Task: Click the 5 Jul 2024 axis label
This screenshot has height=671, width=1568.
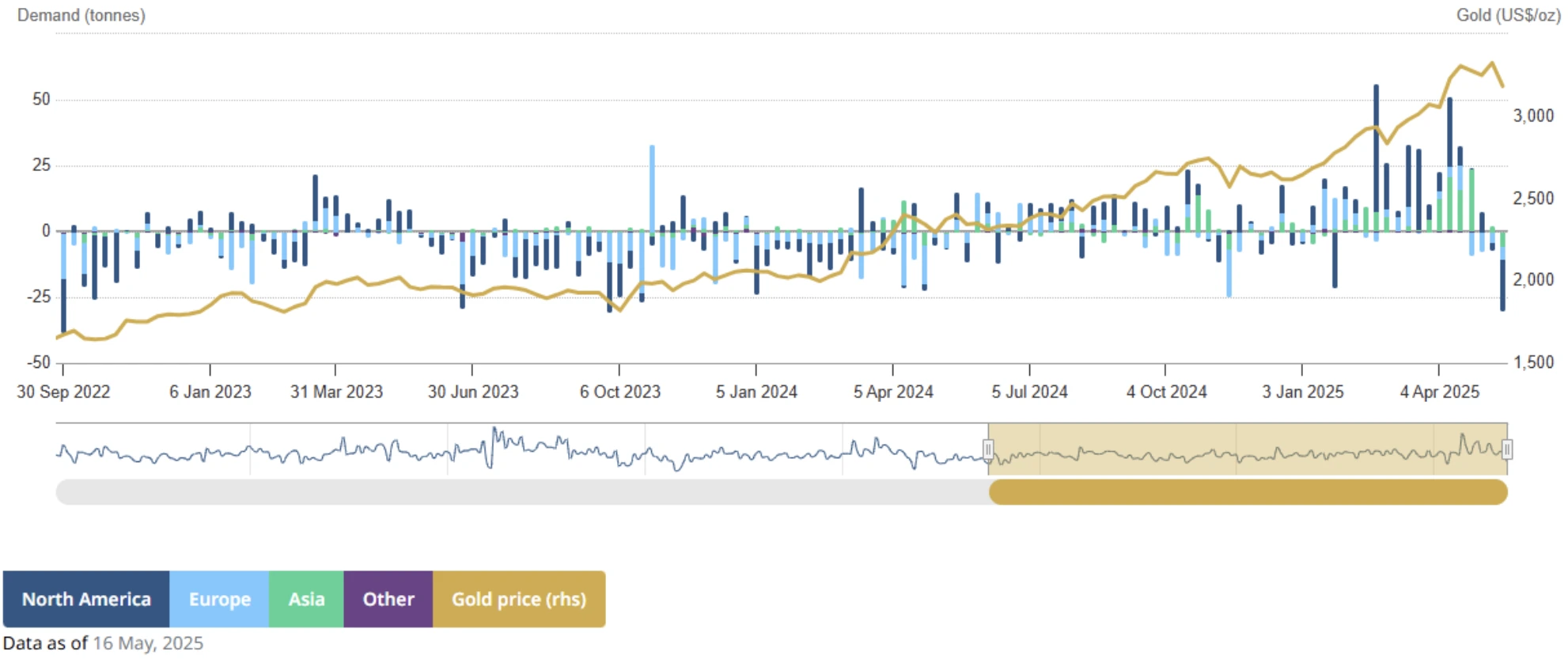Action: click(x=1029, y=392)
